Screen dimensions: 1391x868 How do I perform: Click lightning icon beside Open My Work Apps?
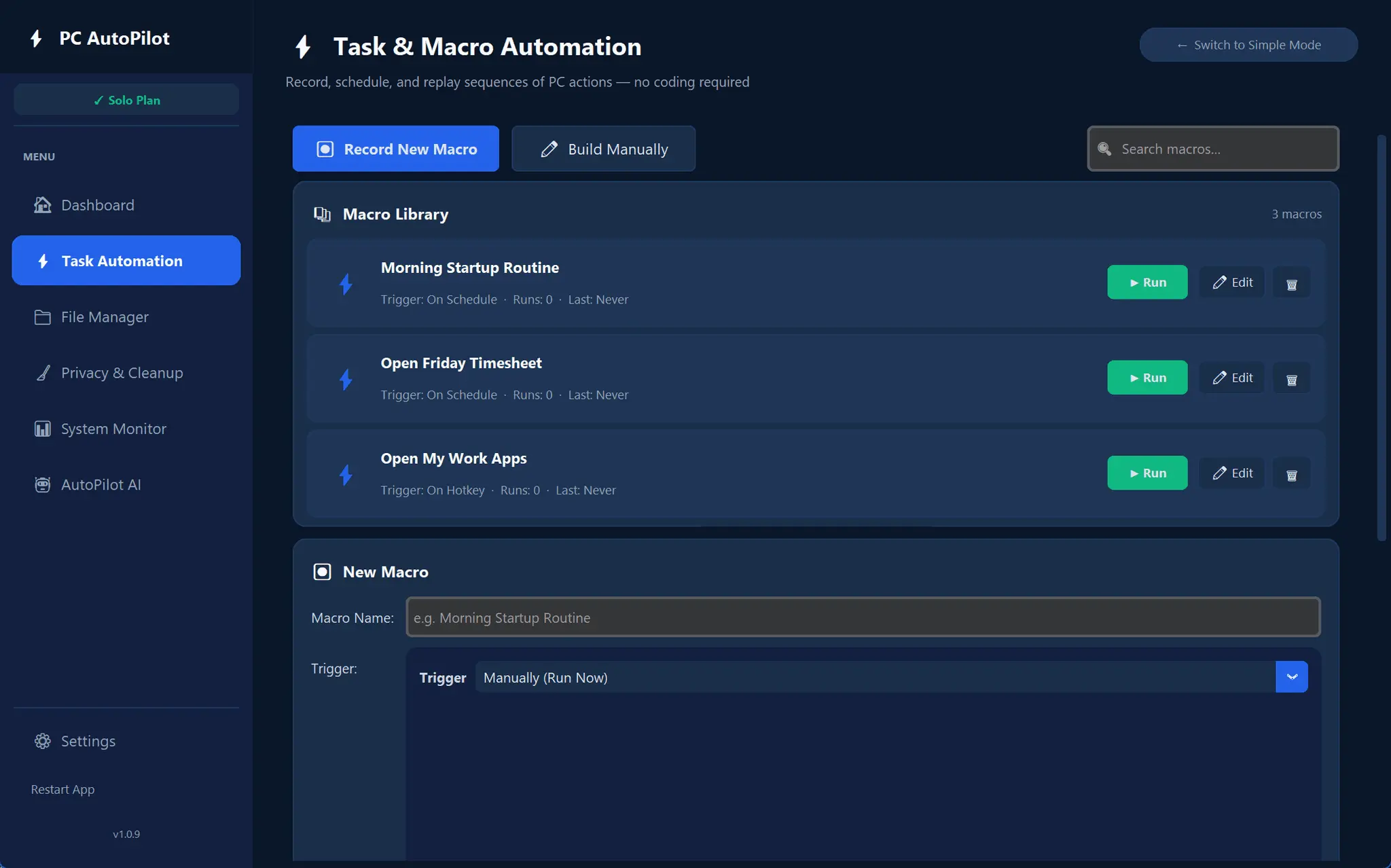(346, 474)
